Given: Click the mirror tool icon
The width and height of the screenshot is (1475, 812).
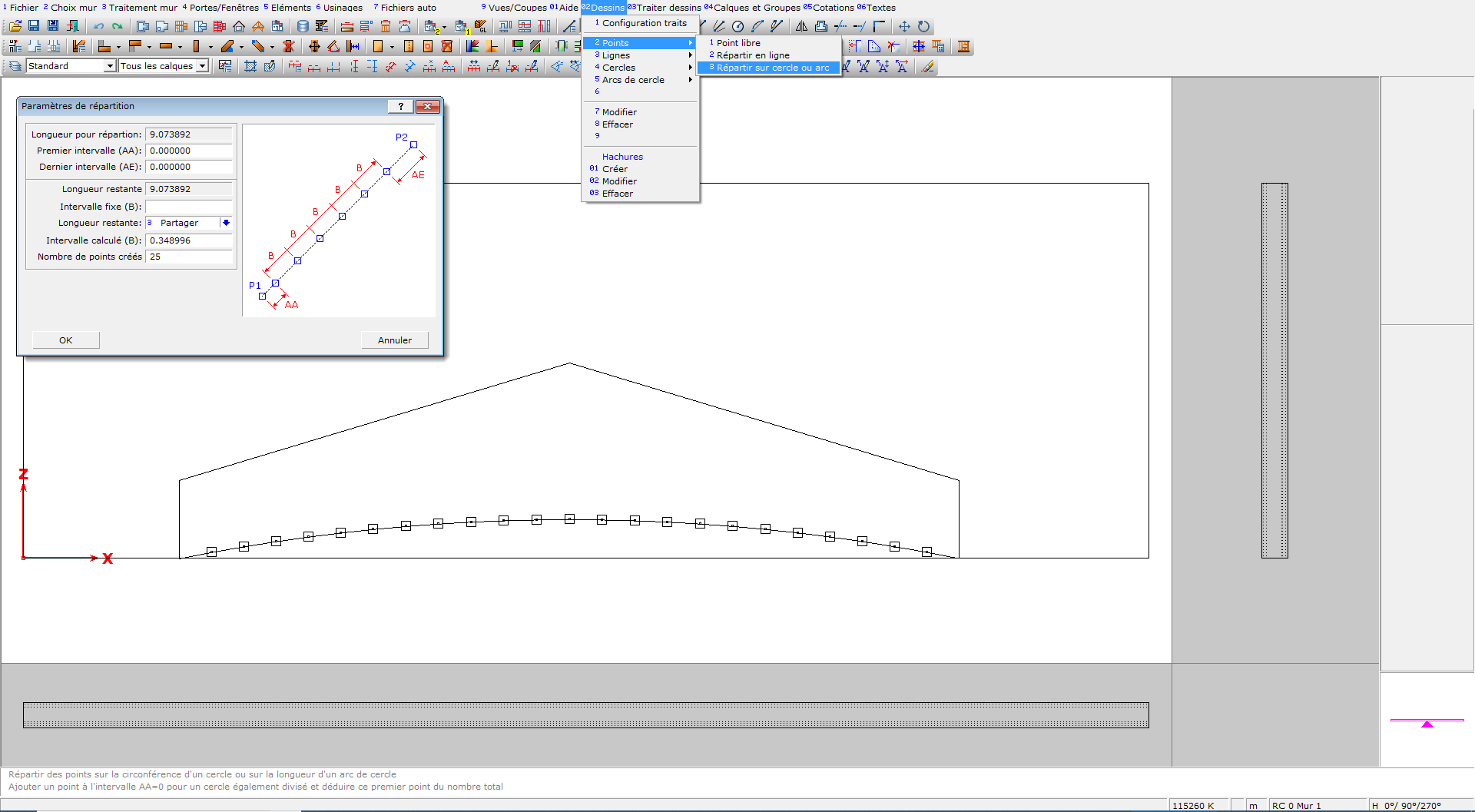Looking at the screenshot, I should [801, 26].
